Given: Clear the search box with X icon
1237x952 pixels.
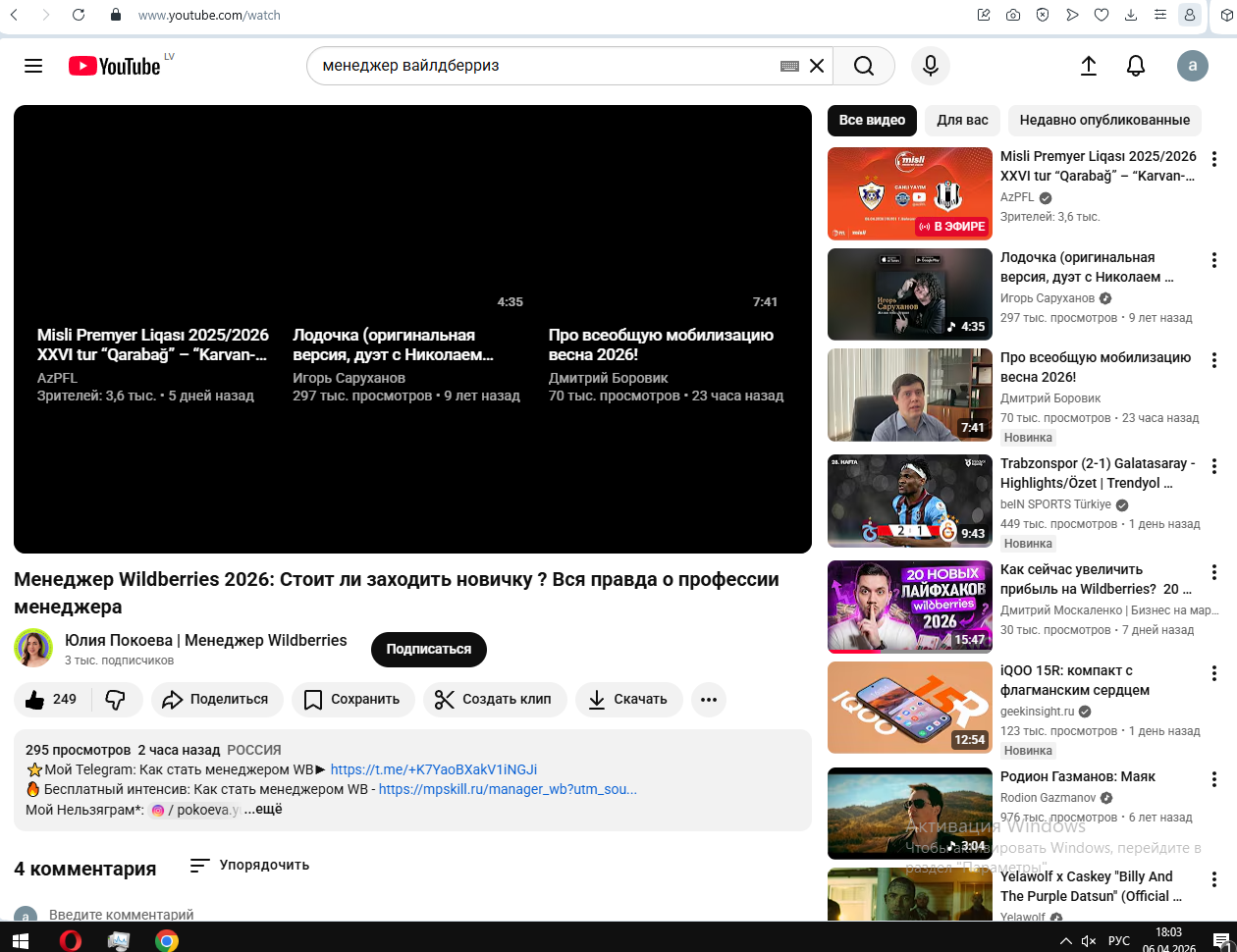Looking at the screenshot, I should [817, 66].
